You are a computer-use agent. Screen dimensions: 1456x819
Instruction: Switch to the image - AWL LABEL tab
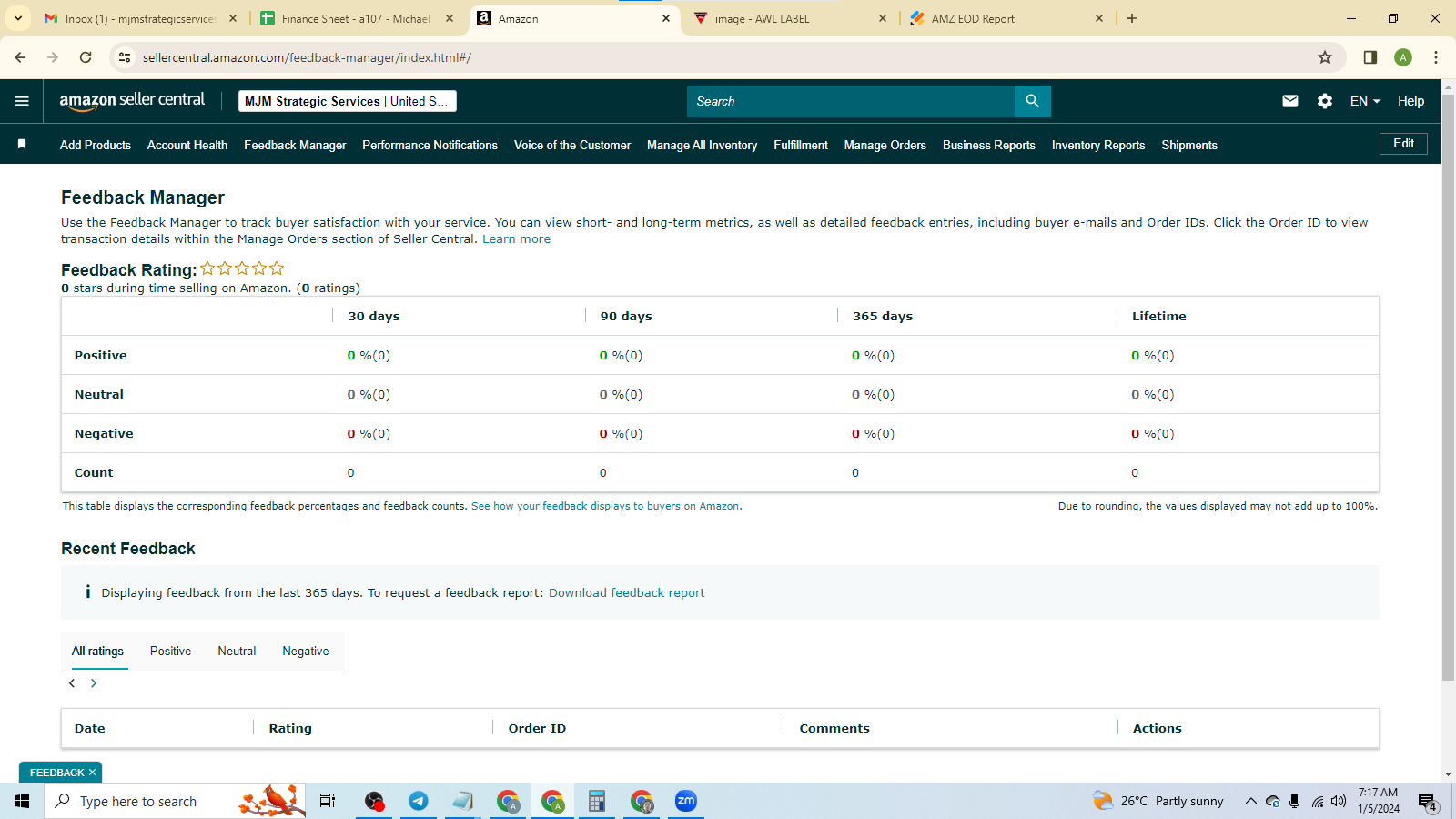coord(790,18)
